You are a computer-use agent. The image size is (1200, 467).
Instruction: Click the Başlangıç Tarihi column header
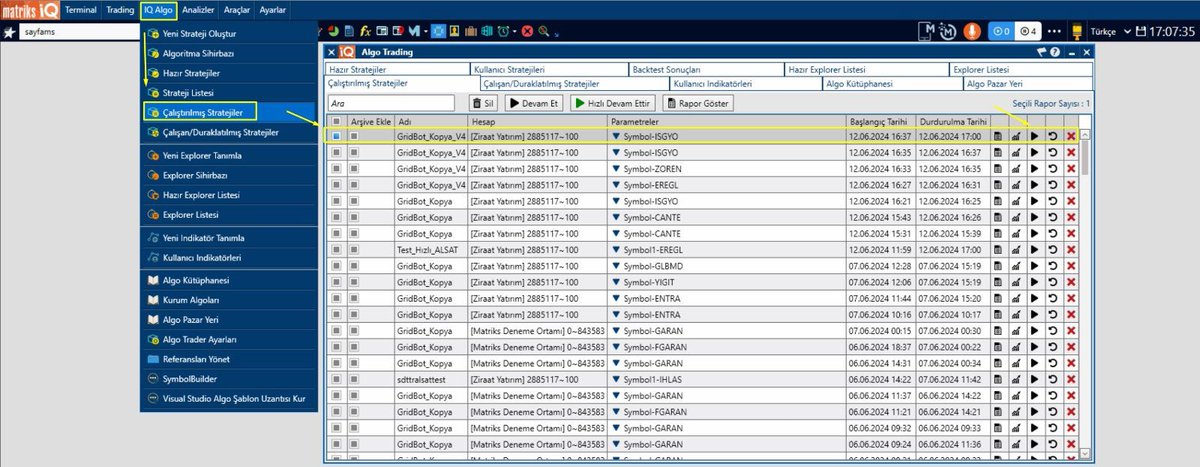(x=880, y=120)
